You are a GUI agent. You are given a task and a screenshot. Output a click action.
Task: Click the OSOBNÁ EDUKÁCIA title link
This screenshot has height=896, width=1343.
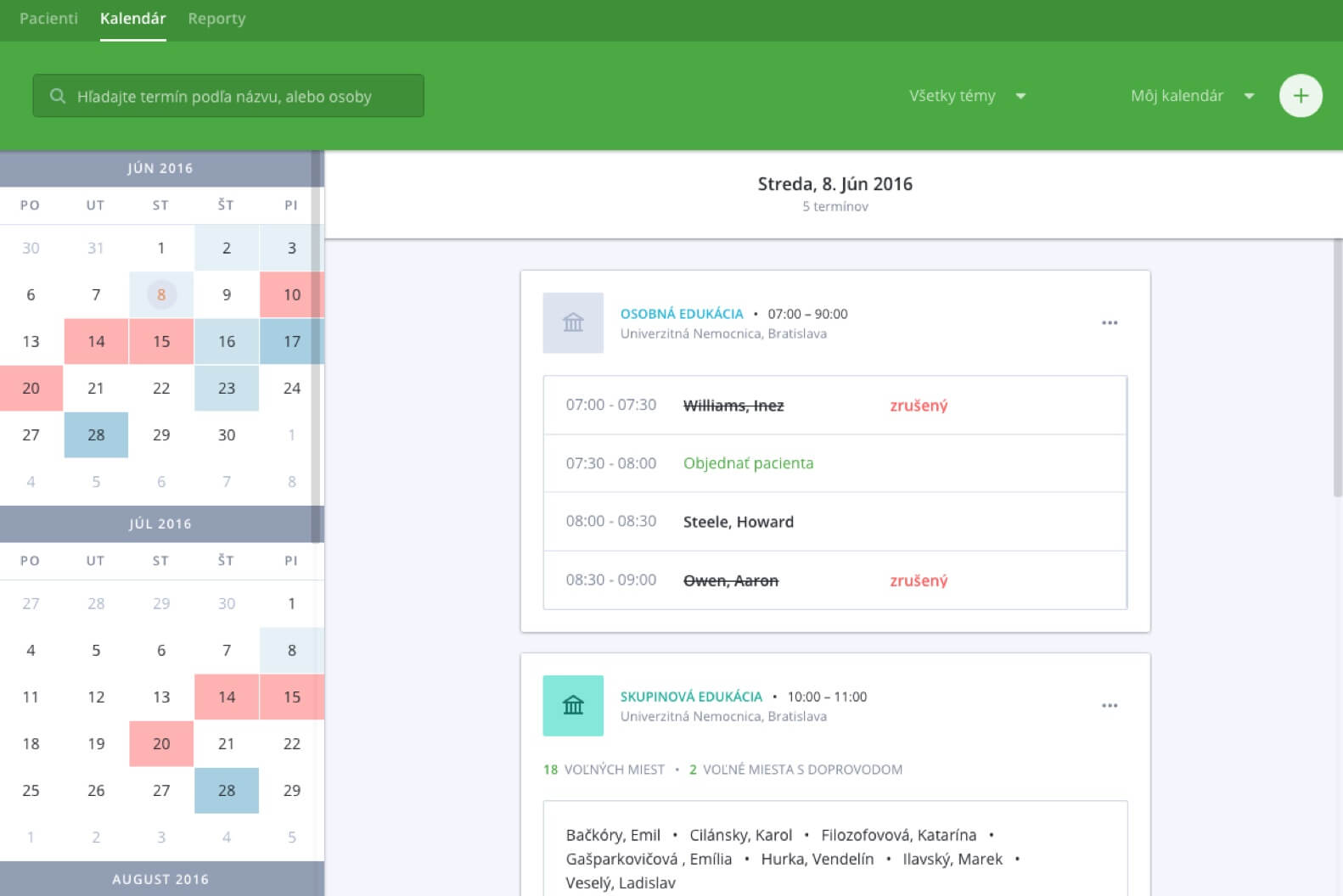tap(681, 314)
